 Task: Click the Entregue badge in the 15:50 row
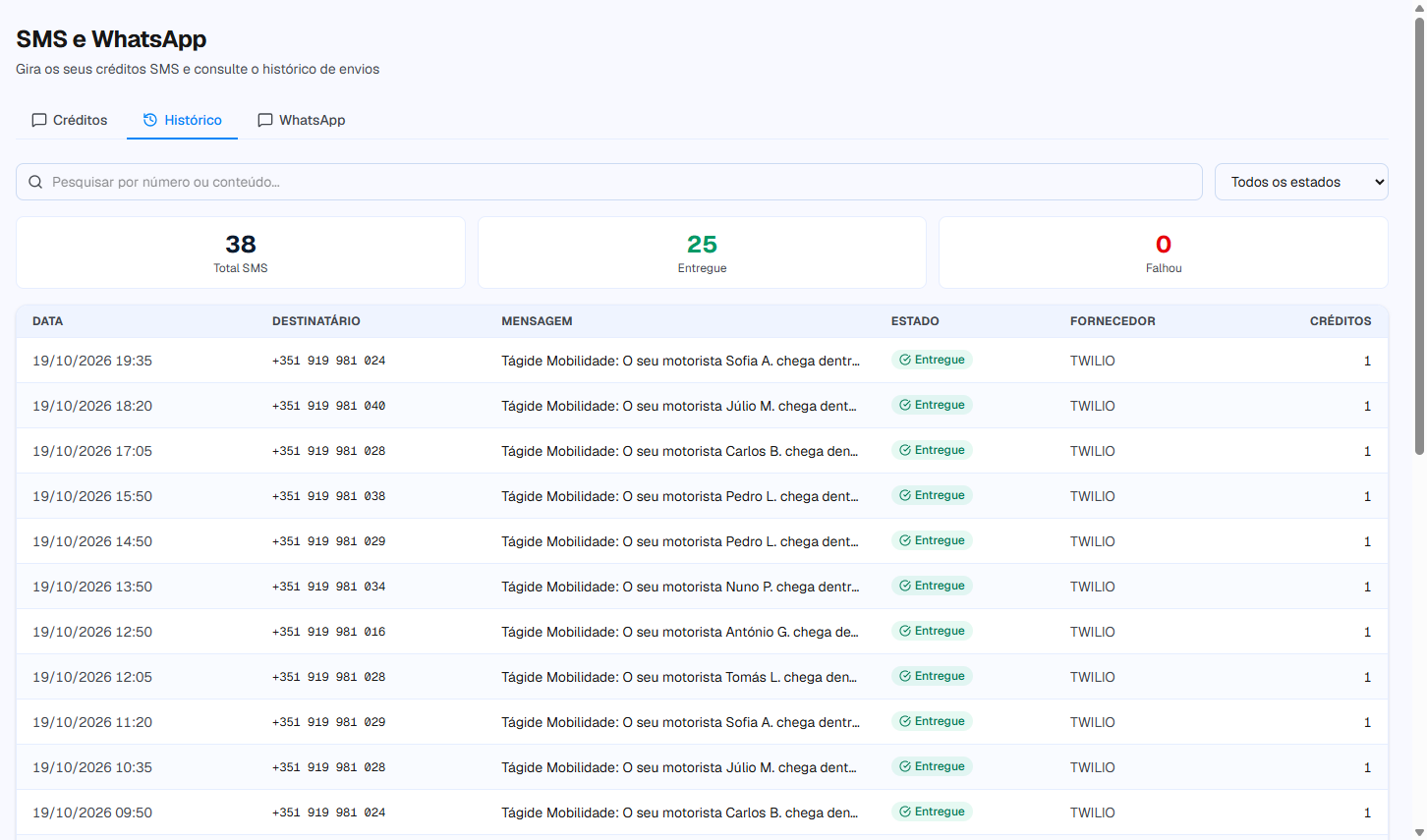(x=932, y=495)
